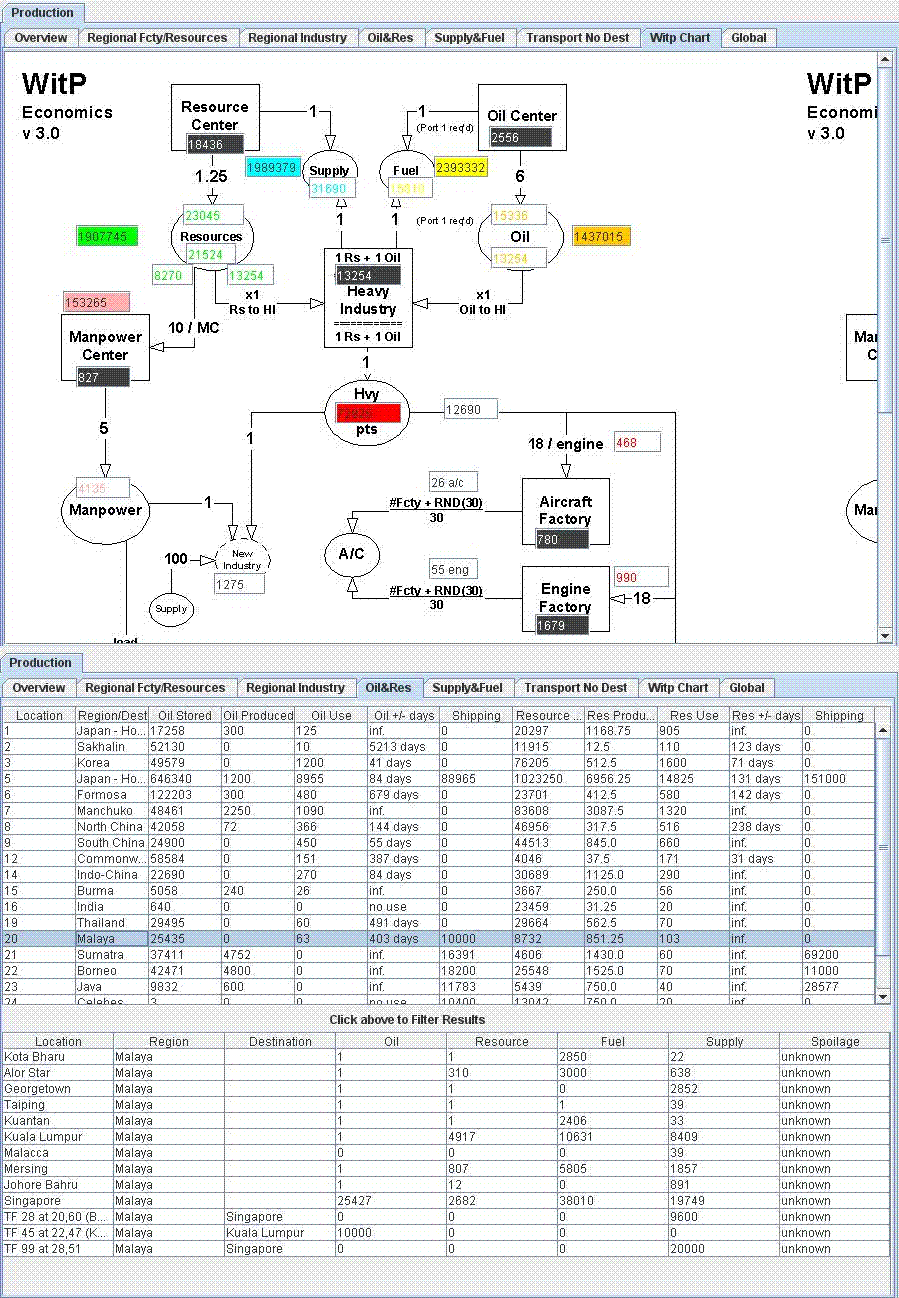Select the Singapore row in location table

click(x=446, y=1201)
